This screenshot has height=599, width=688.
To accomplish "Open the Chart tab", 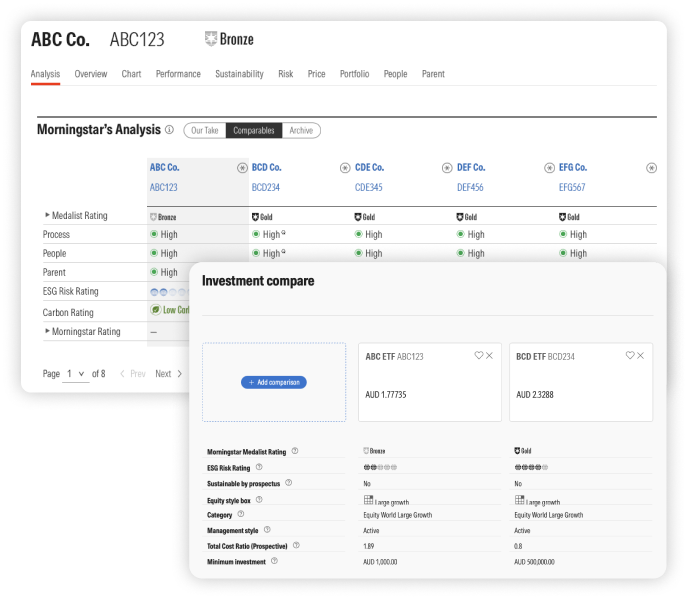I will (x=131, y=74).
